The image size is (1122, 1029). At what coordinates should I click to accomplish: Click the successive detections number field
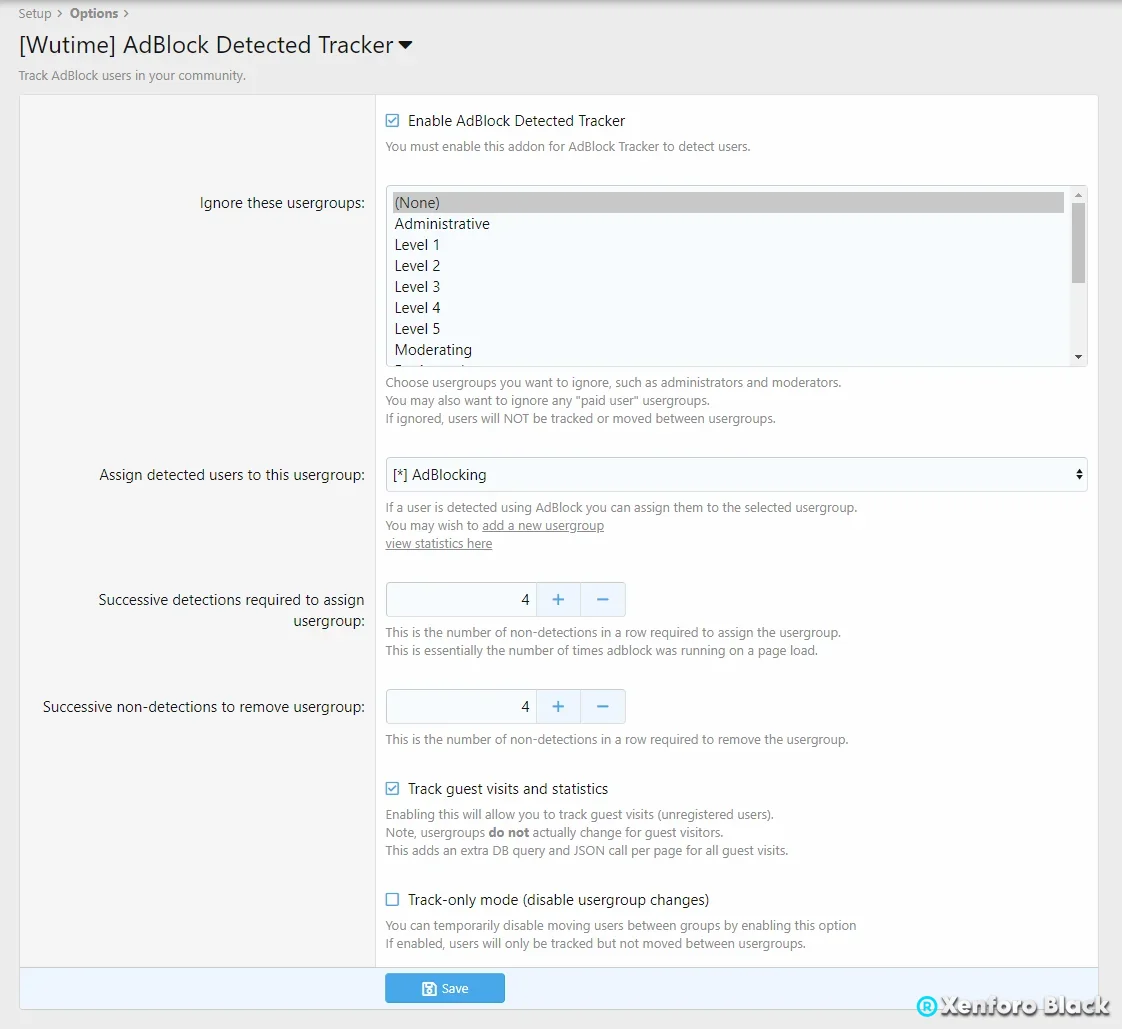tap(462, 600)
